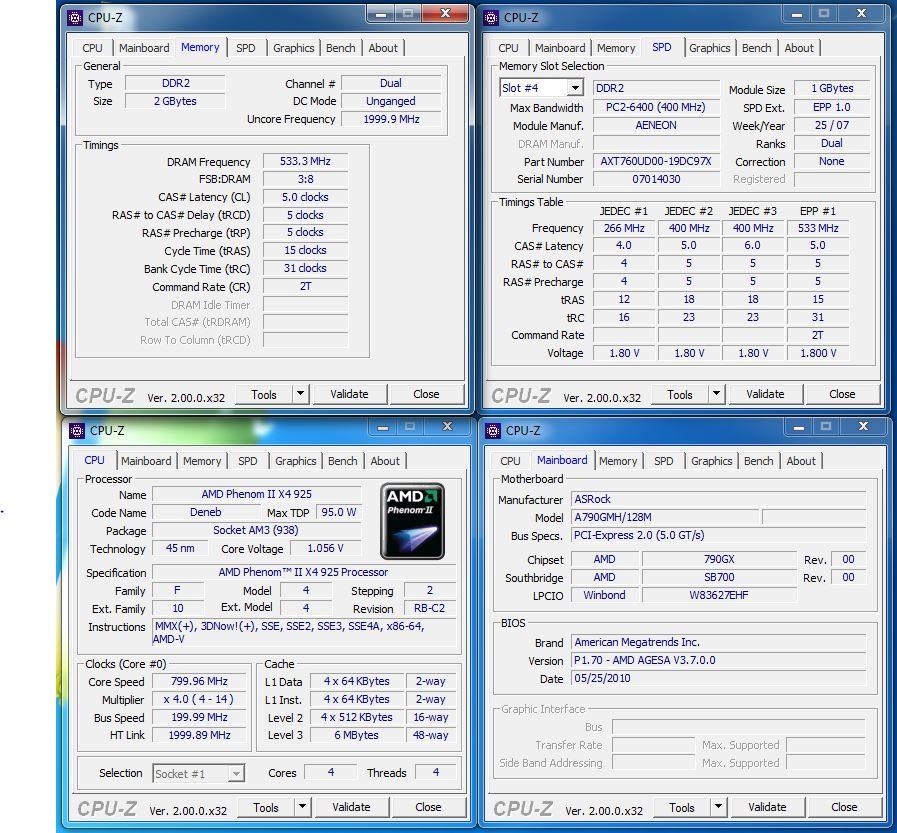The width and height of the screenshot is (897, 833).
Task: Click Close button in Mainboard window
Action: pyautogui.click(x=844, y=807)
